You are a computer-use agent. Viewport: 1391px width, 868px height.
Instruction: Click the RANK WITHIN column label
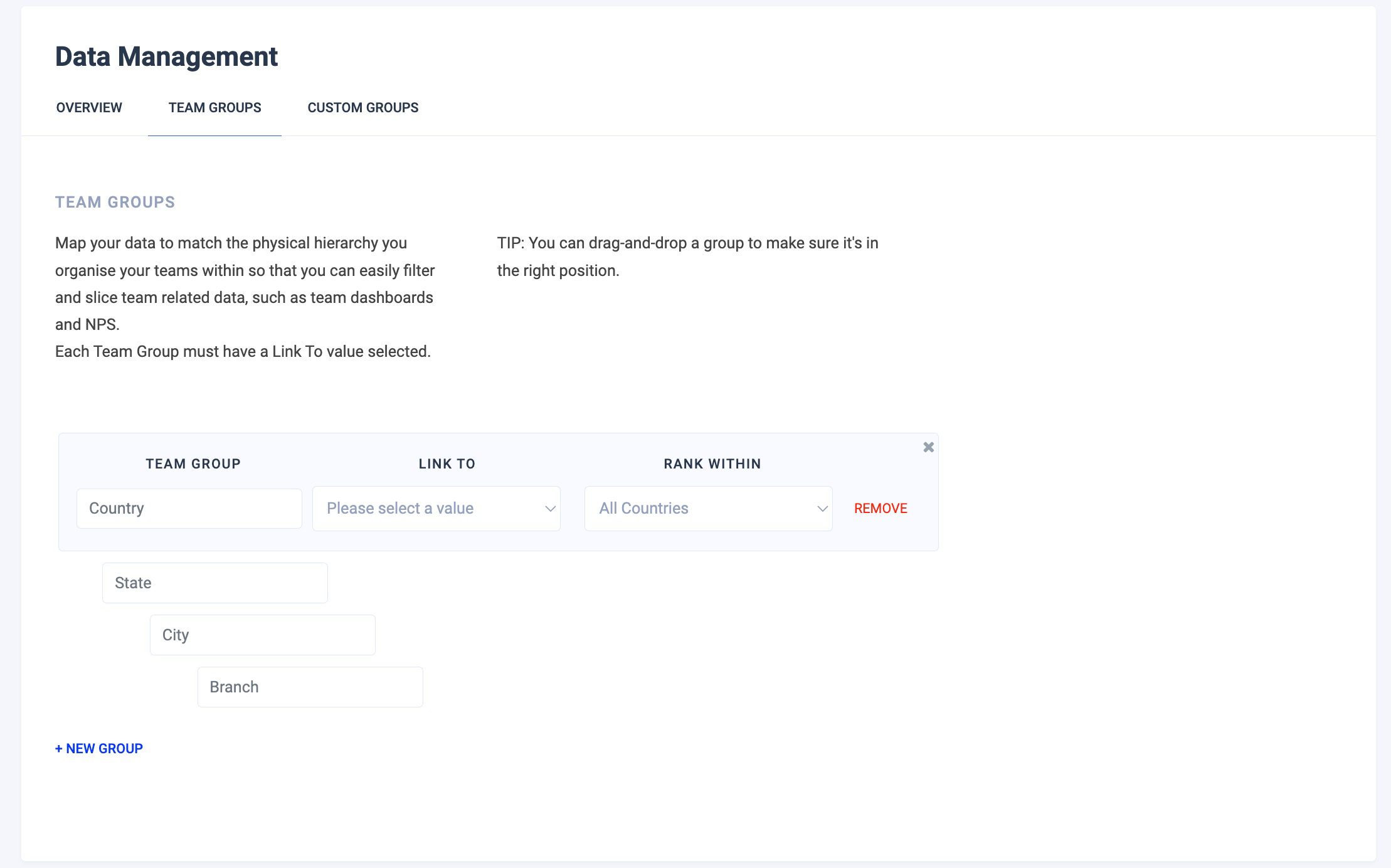click(x=712, y=464)
